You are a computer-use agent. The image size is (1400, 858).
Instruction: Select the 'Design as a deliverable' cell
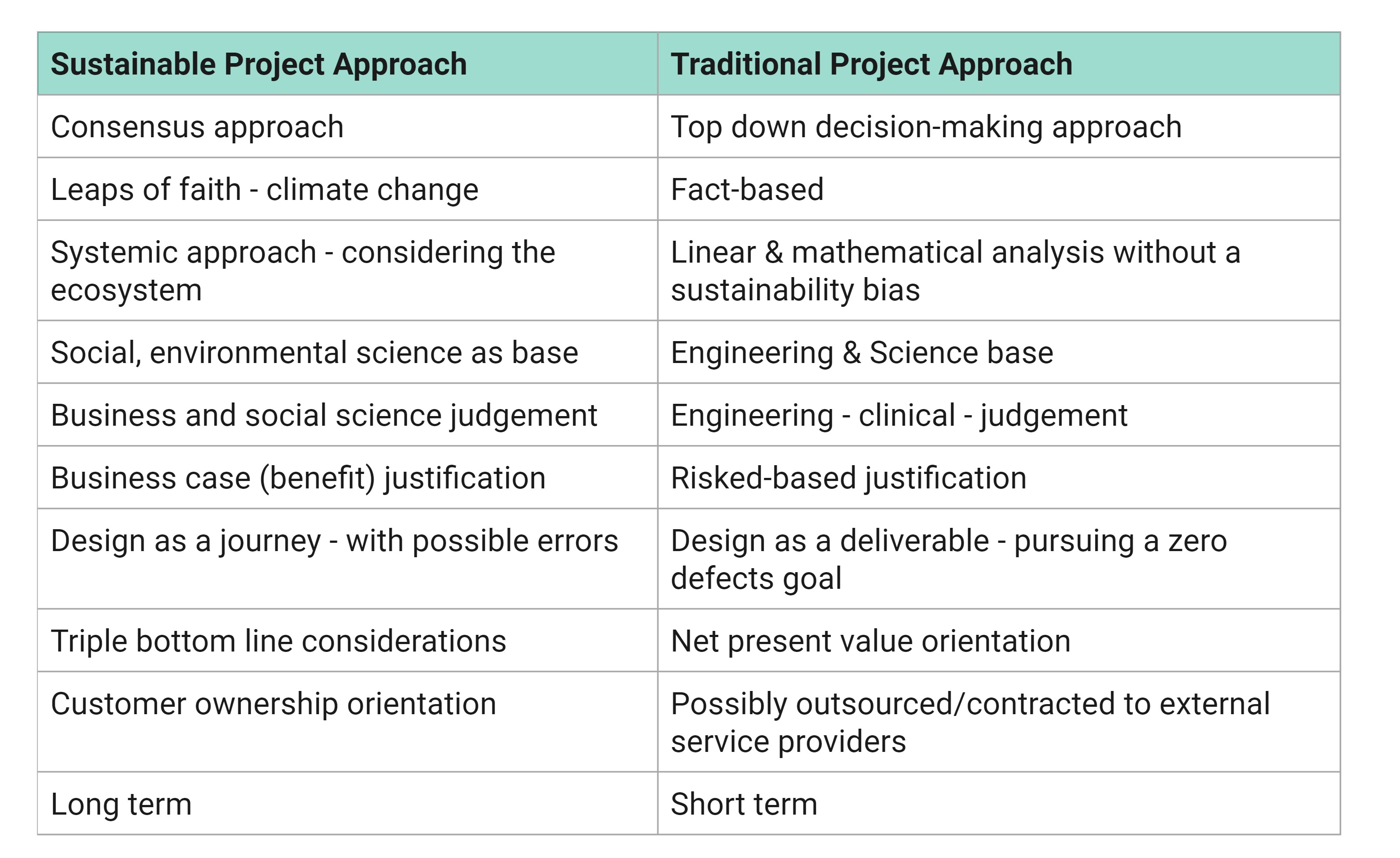pyautogui.click(x=948, y=559)
